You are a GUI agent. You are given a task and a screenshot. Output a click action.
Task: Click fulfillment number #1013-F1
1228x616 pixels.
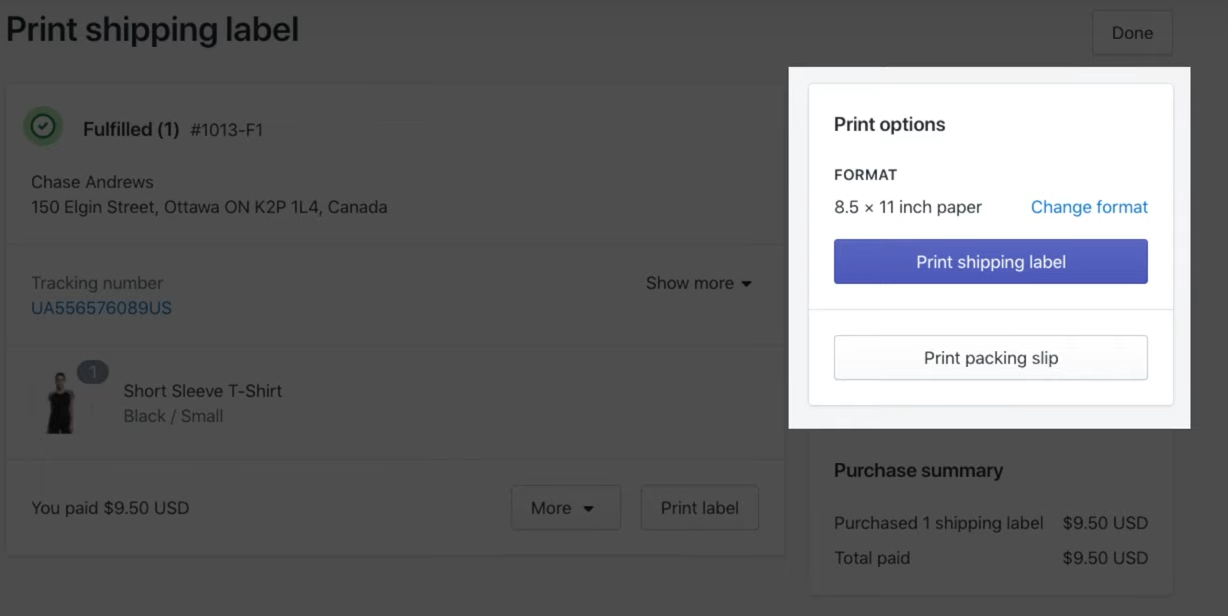[x=227, y=130]
